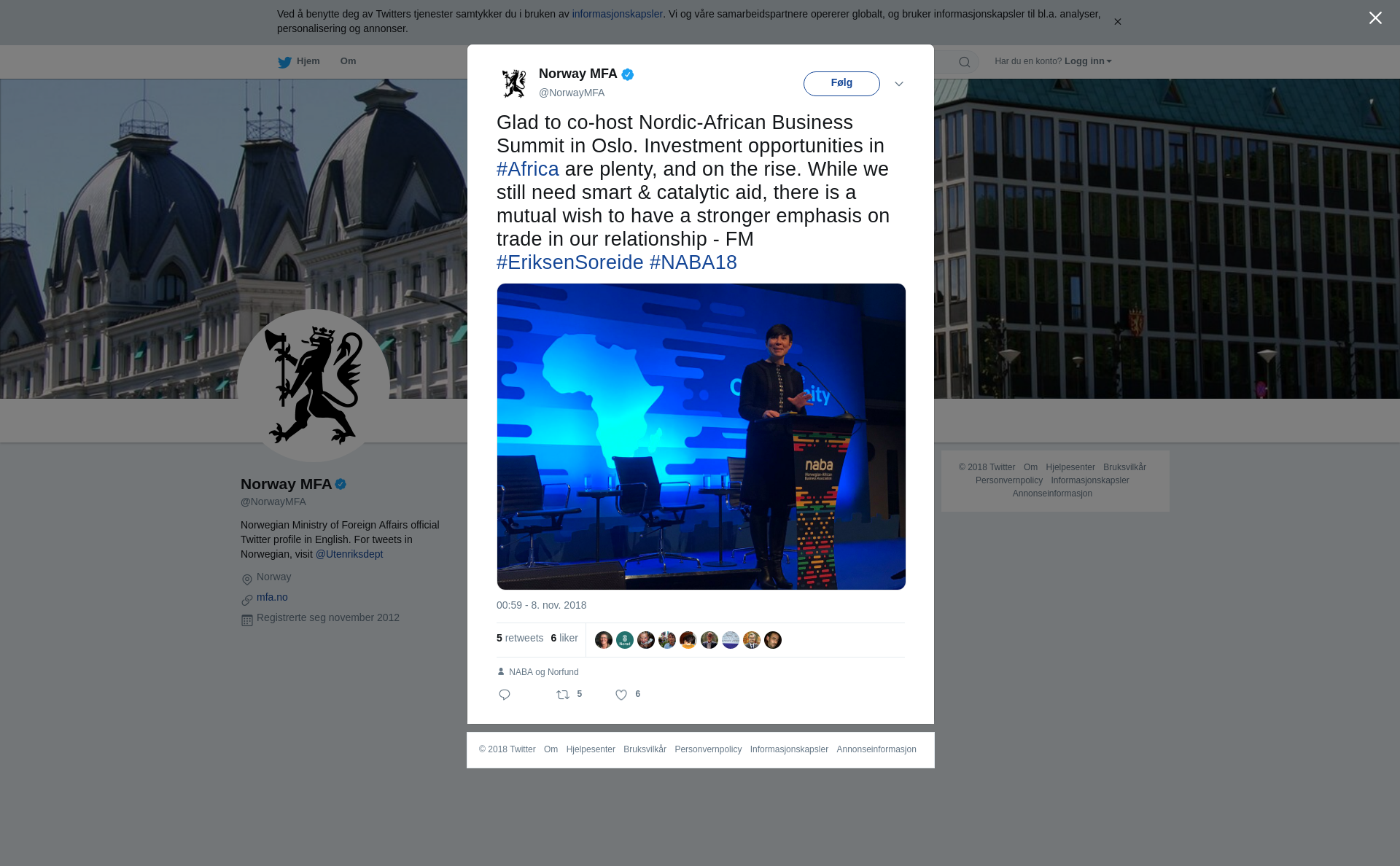Open the tweet photo of the speaker
The height and width of the screenshot is (866, 1400).
tap(701, 437)
